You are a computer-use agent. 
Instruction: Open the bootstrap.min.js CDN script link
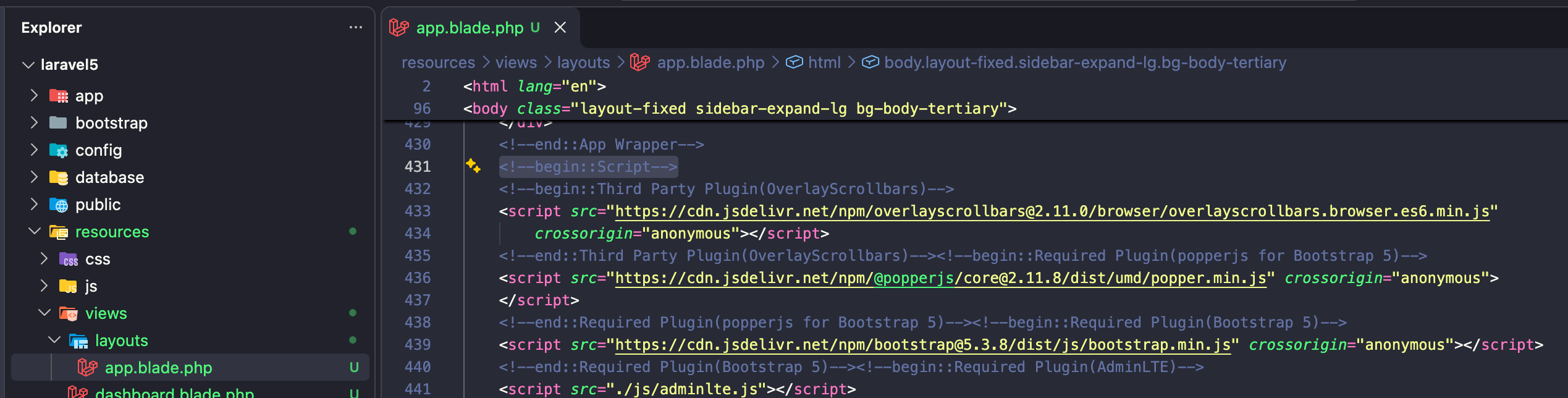[922, 345]
